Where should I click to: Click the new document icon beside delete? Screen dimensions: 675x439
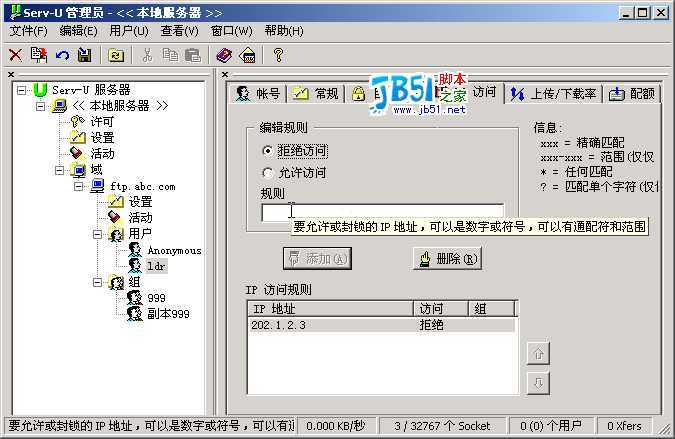(39, 55)
